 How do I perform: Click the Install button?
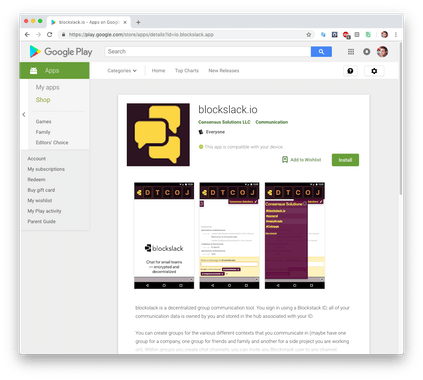(x=345, y=160)
